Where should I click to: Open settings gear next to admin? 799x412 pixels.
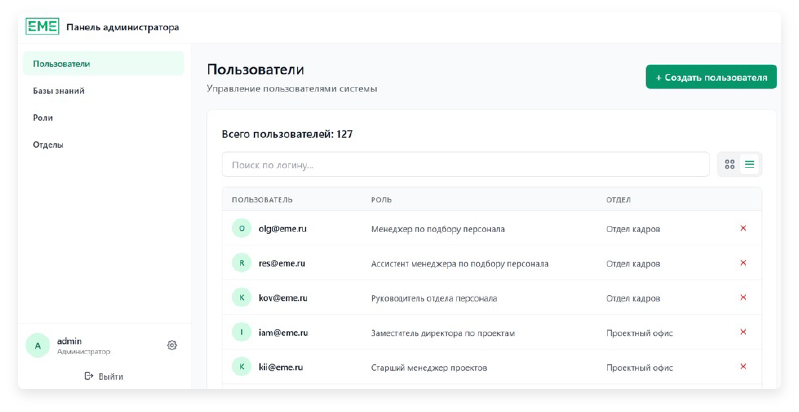click(x=172, y=345)
